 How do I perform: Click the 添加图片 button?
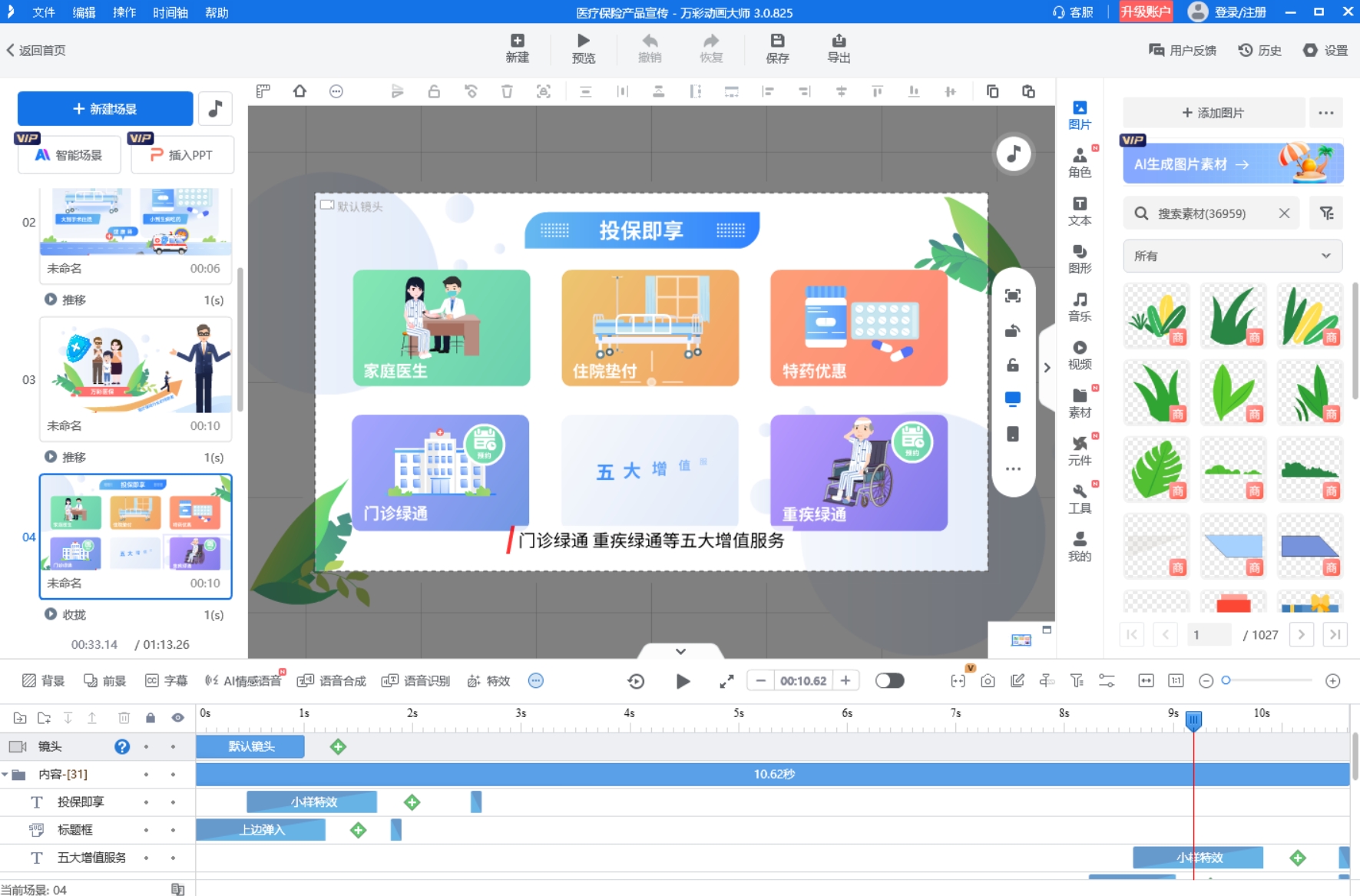1213,113
